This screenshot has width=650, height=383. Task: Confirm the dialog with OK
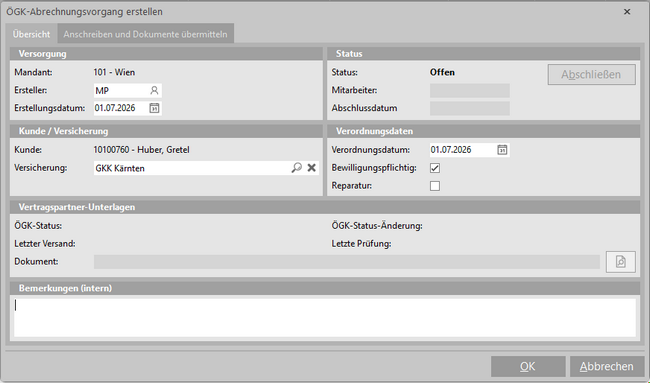click(x=528, y=366)
